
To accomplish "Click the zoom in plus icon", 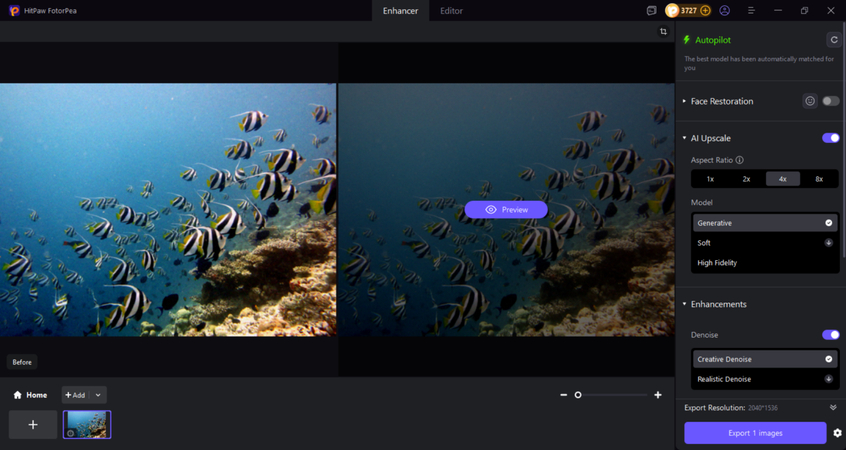I will coord(657,395).
